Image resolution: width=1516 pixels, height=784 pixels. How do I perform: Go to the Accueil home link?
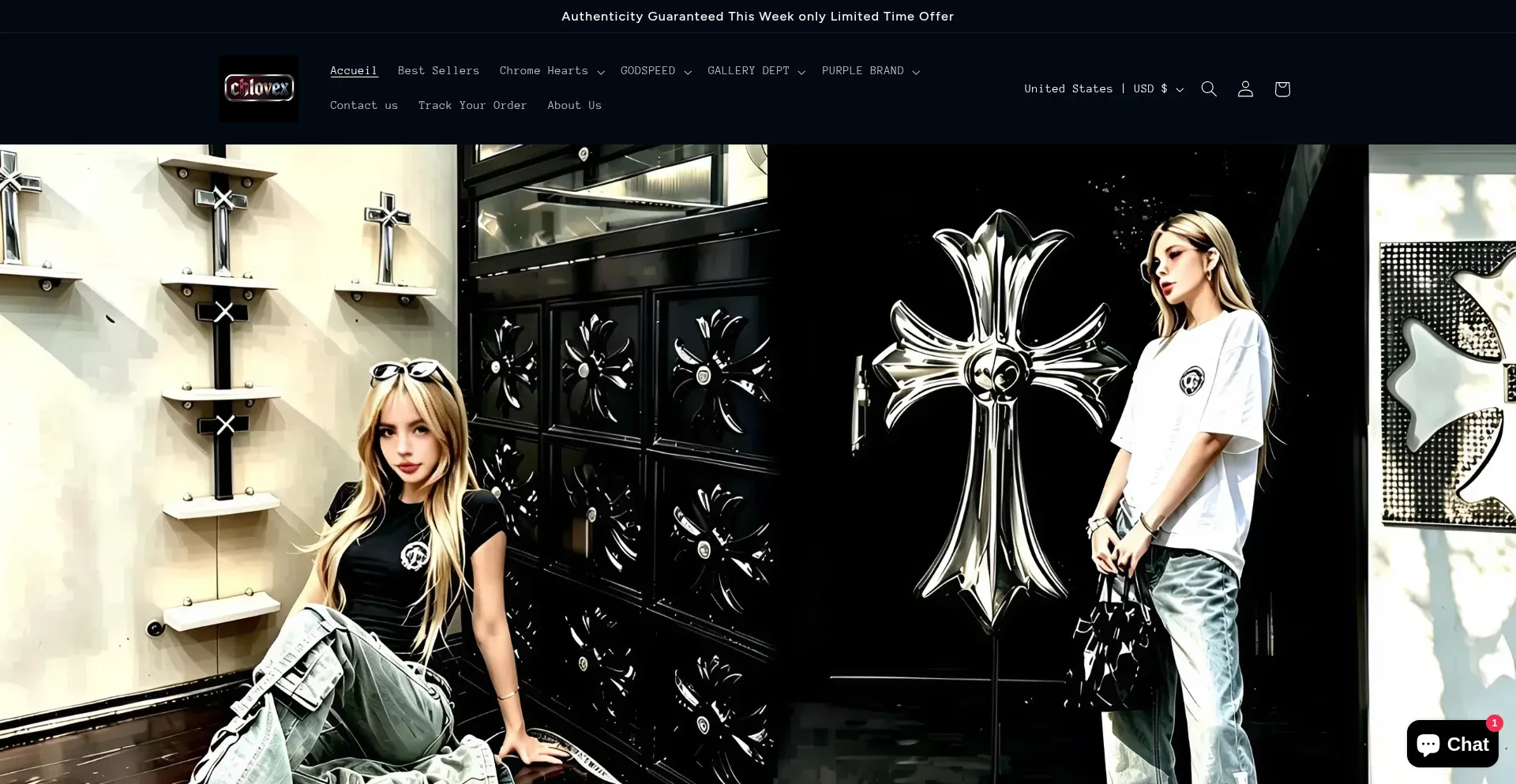tap(354, 71)
